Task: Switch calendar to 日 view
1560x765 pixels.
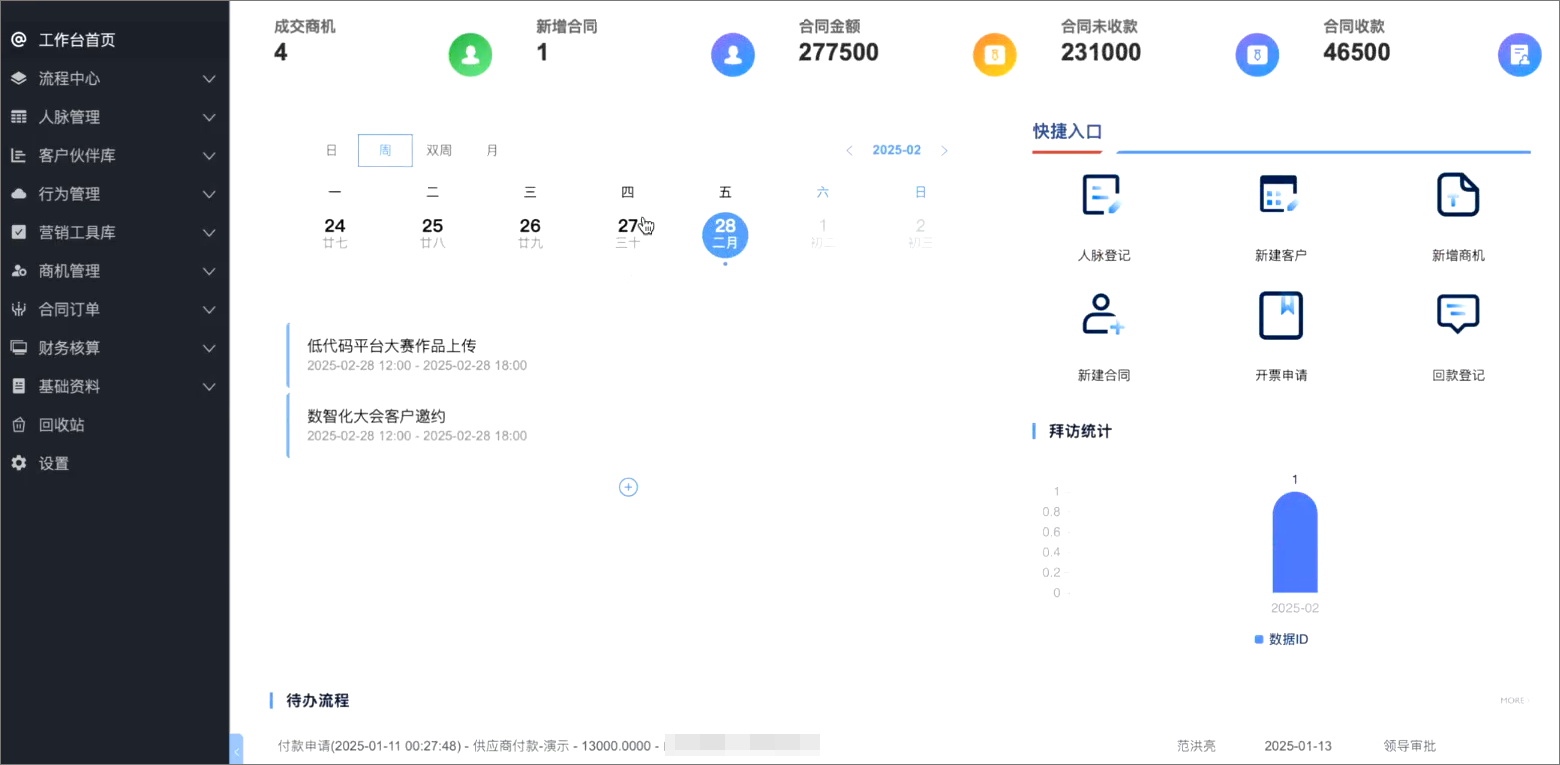Action: point(331,151)
